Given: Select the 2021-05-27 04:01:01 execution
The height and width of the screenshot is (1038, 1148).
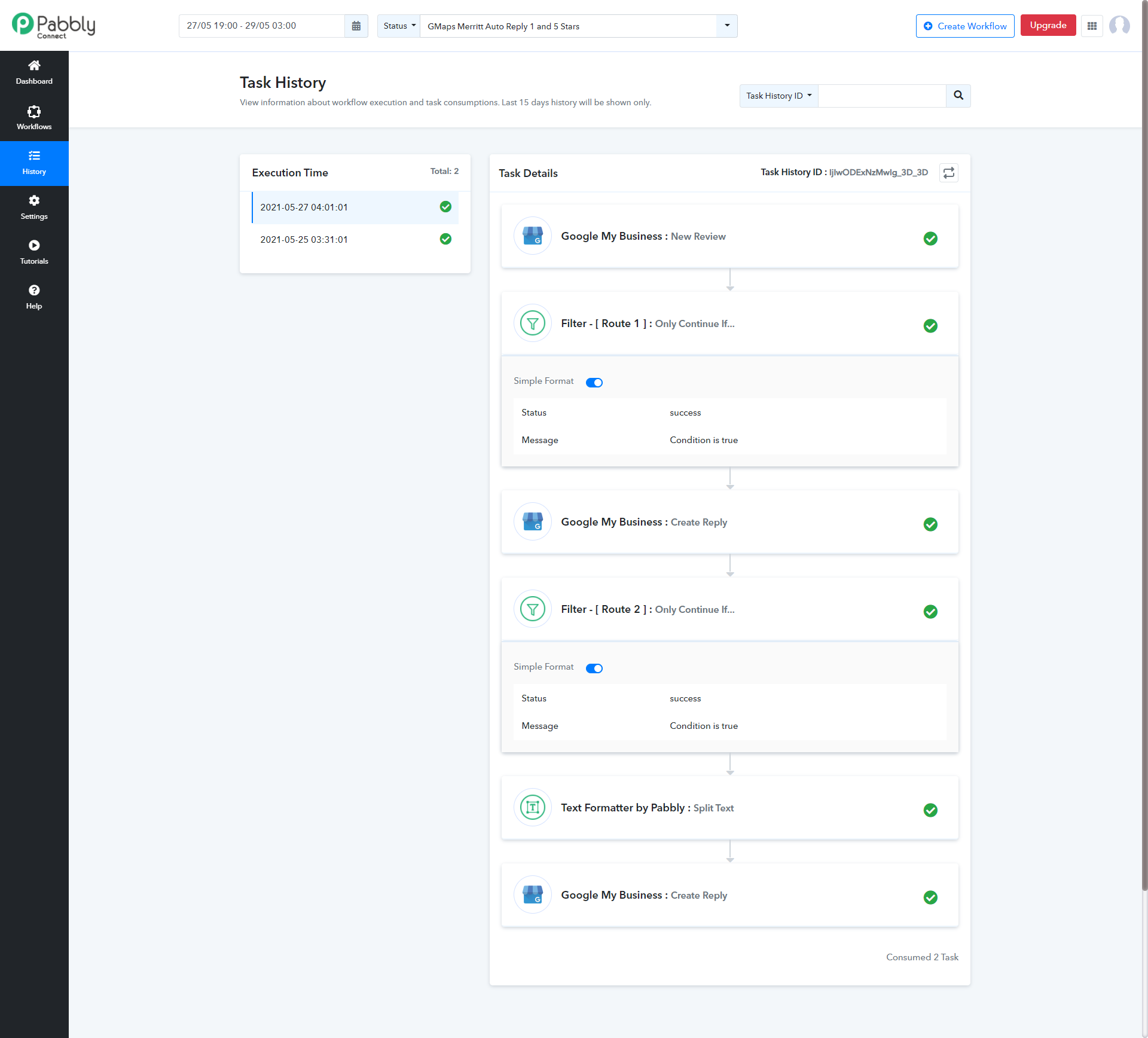Looking at the screenshot, I should pos(355,207).
